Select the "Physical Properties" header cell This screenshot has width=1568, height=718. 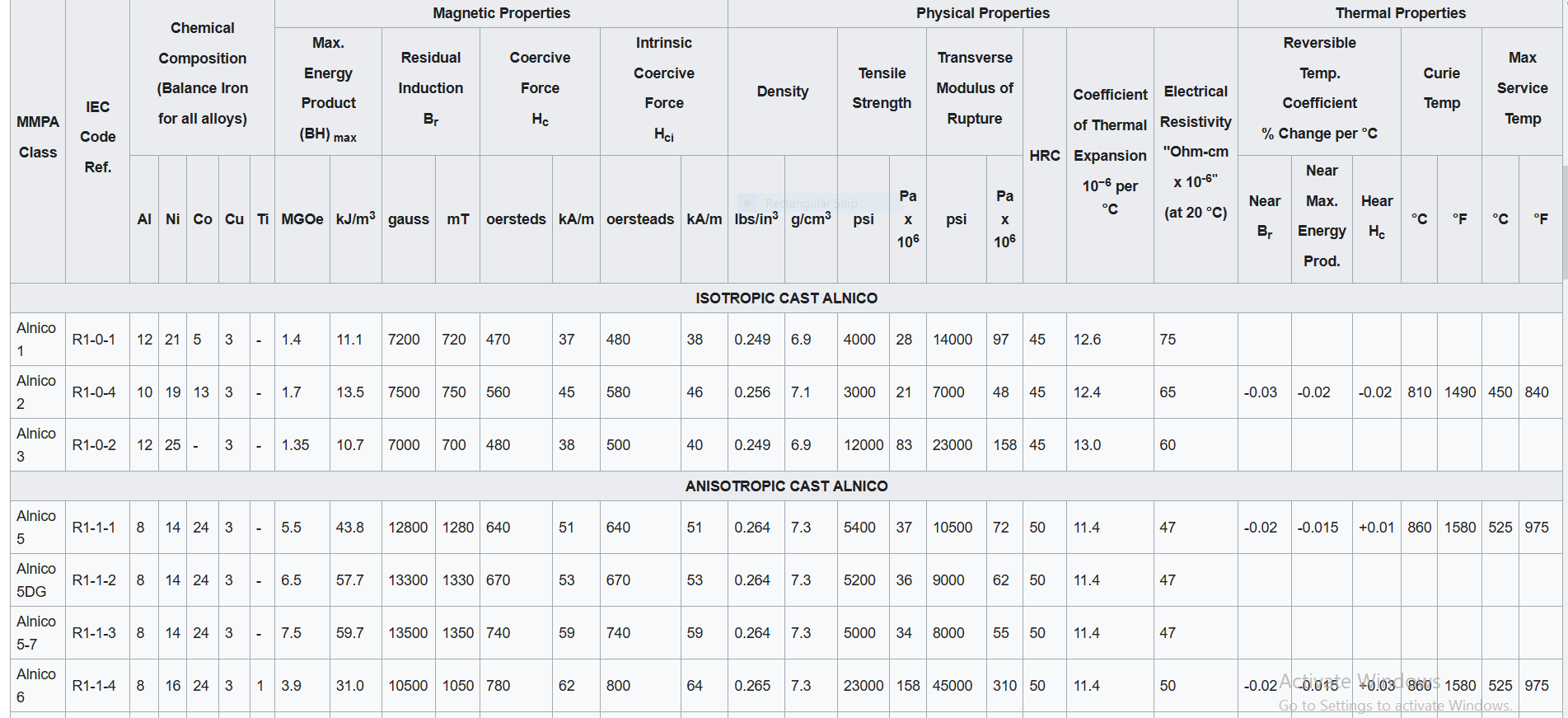(x=983, y=13)
